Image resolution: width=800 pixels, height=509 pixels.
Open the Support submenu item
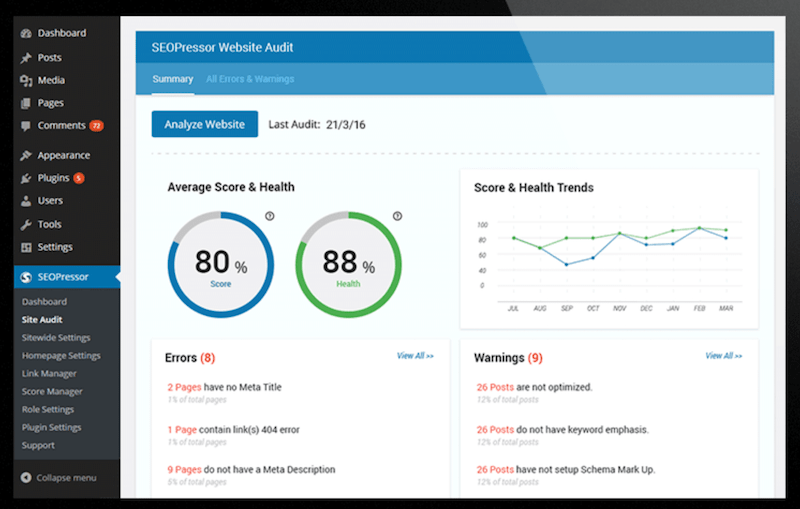pos(38,445)
